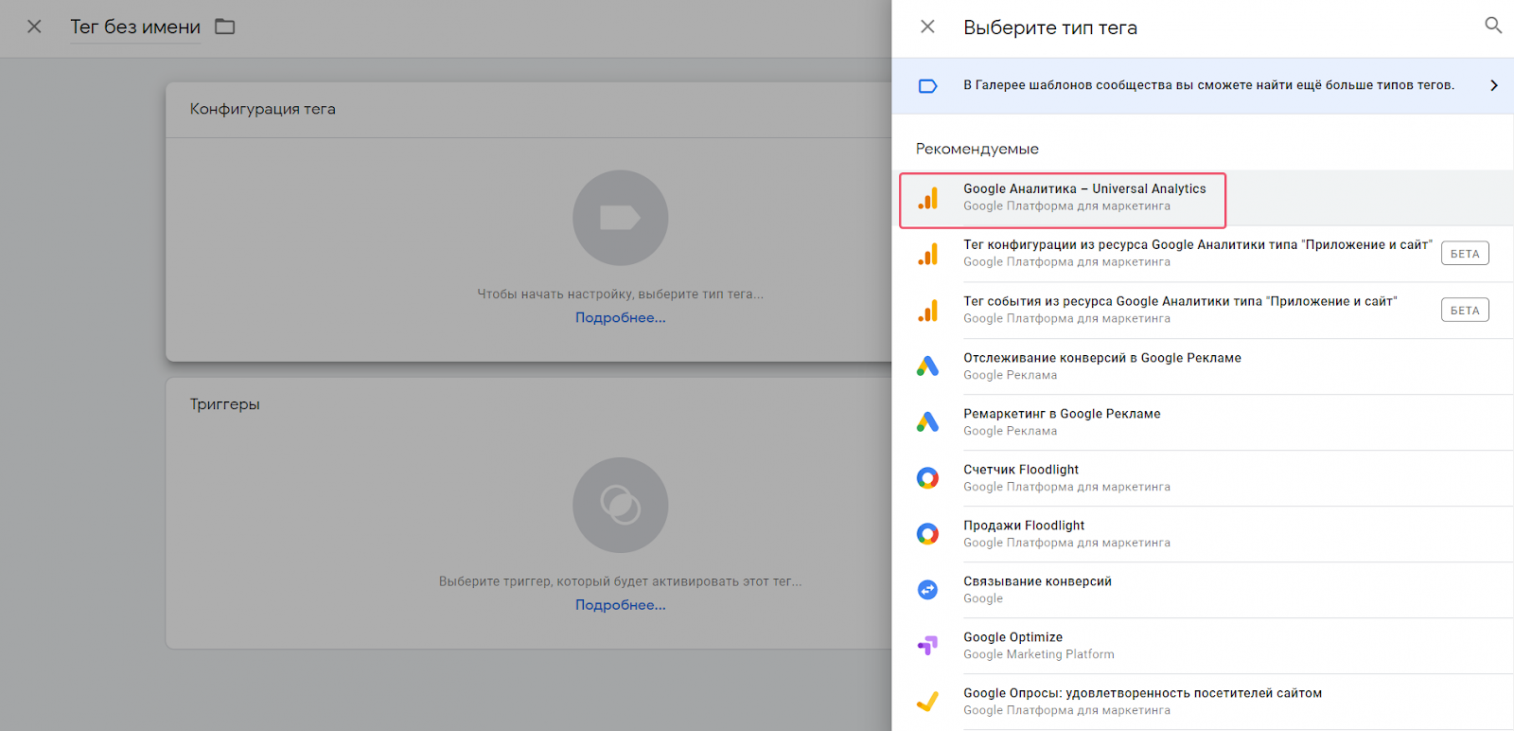Select 'Счетчик Floodlight' tag type

pos(1202,478)
